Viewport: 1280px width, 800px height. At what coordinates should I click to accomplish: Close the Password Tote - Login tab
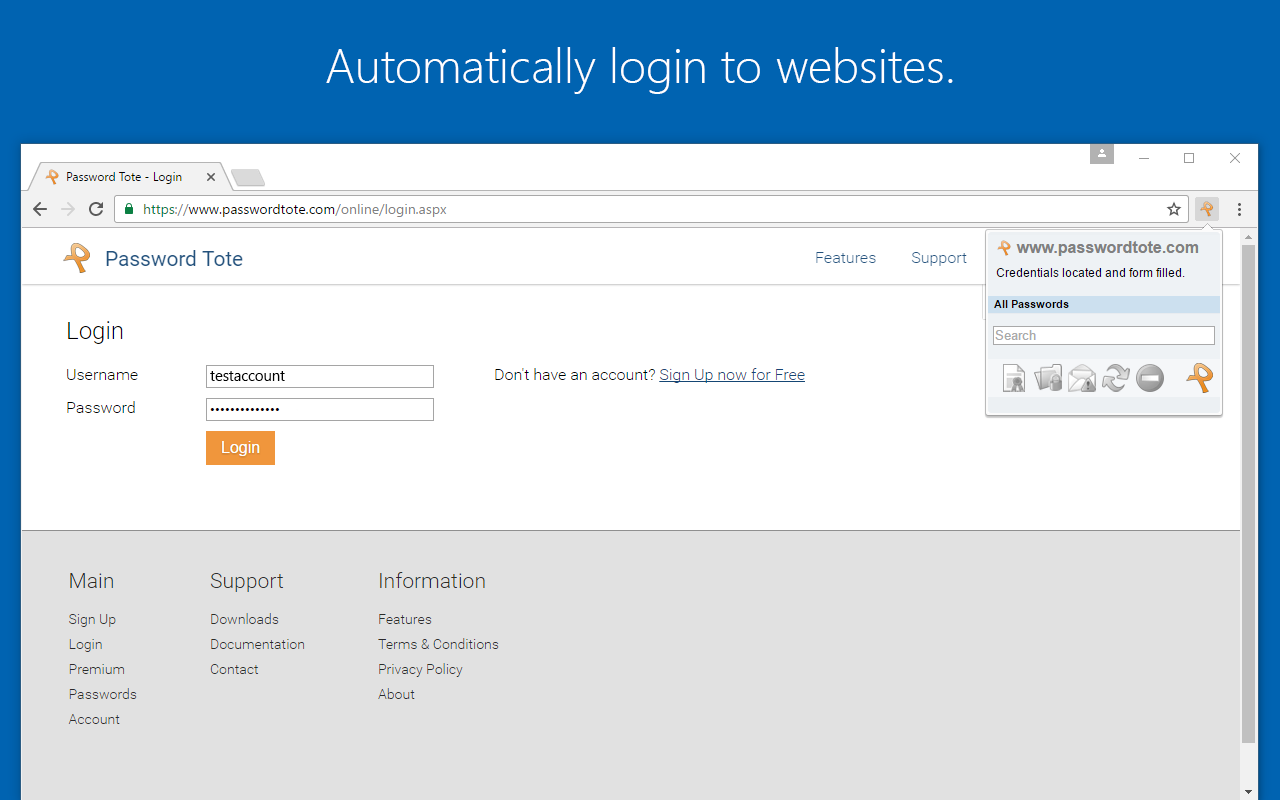click(211, 177)
